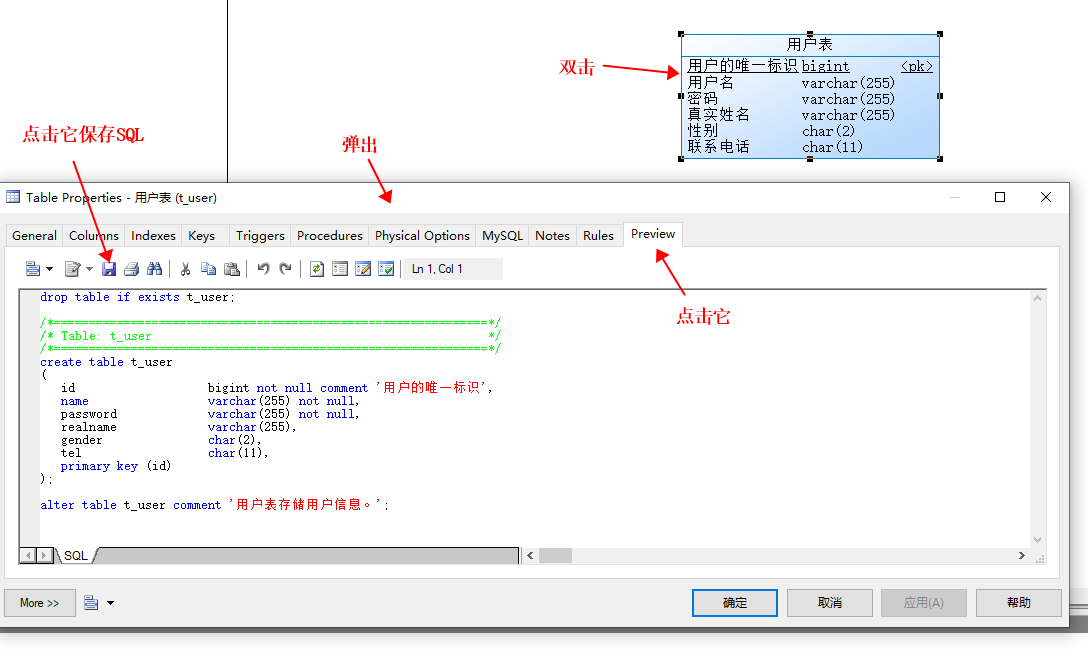Select the SQL sheet tab at bottom
1088x663 pixels.
(x=76, y=555)
